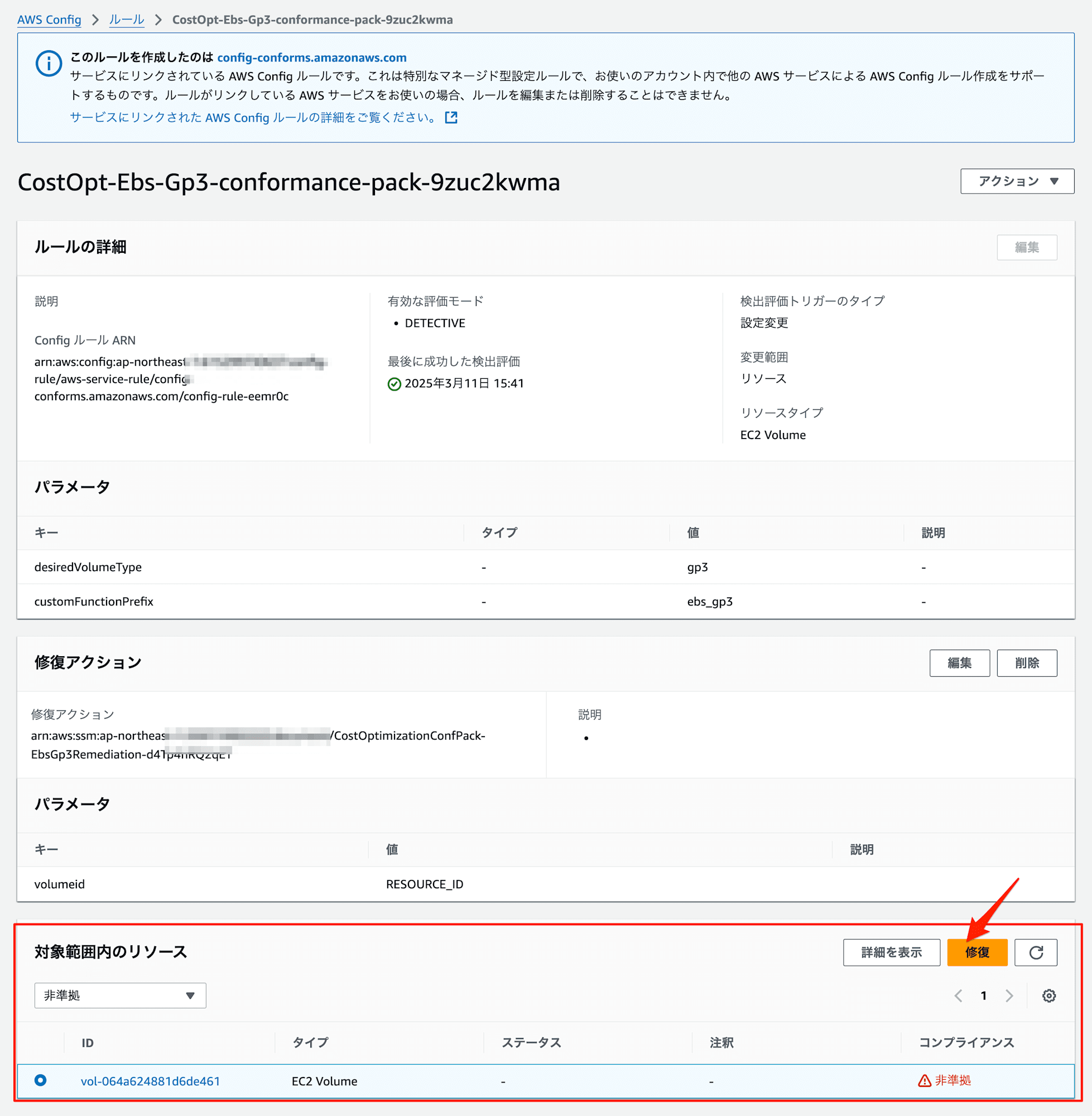Click the customFunctionPrefix parameter key

pyautogui.click(x=94, y=602)
